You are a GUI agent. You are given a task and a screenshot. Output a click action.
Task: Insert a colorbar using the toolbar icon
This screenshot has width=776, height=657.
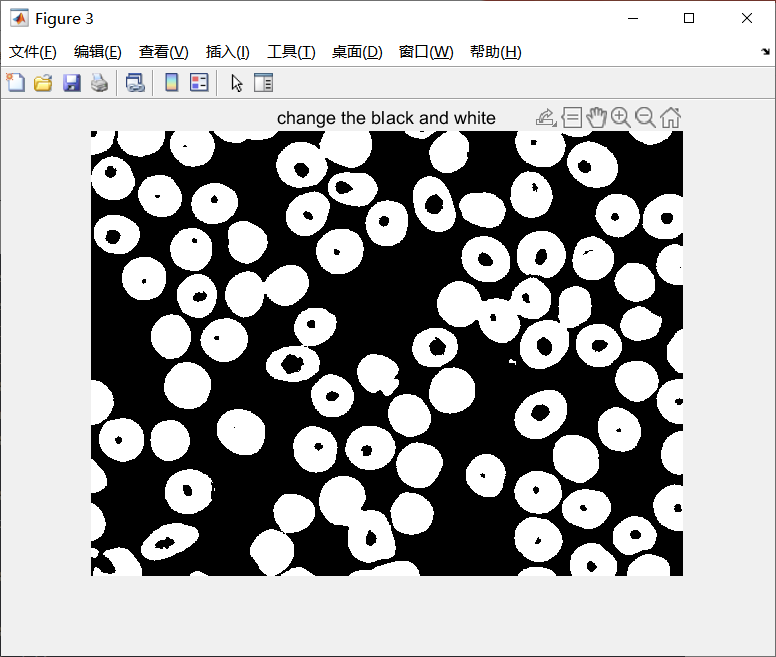(171, 82)
